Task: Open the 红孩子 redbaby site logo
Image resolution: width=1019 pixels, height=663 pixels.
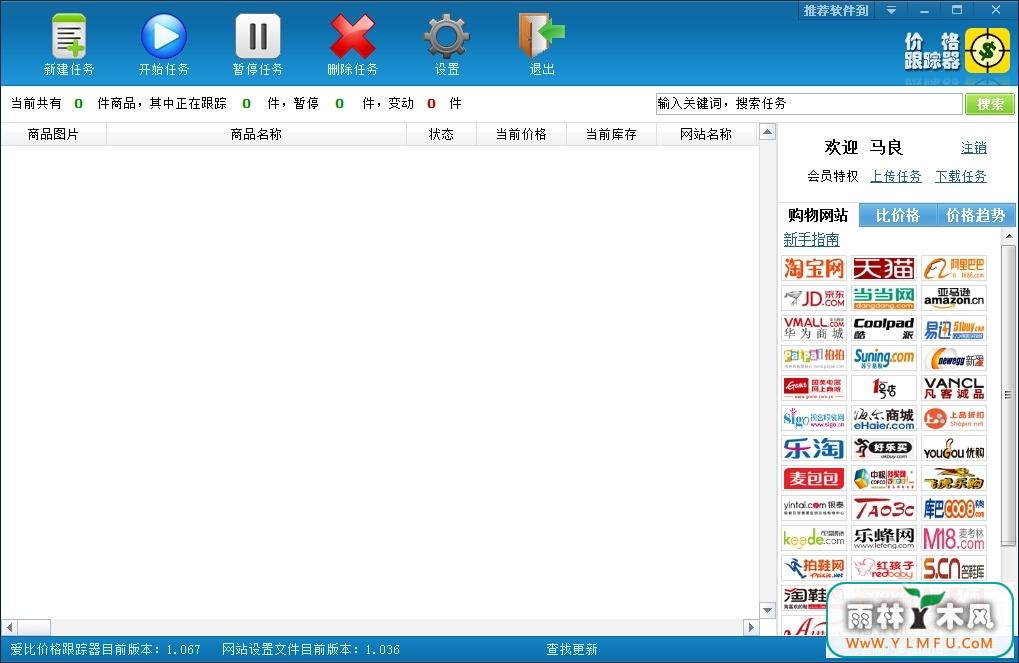Action: [884, 568]
